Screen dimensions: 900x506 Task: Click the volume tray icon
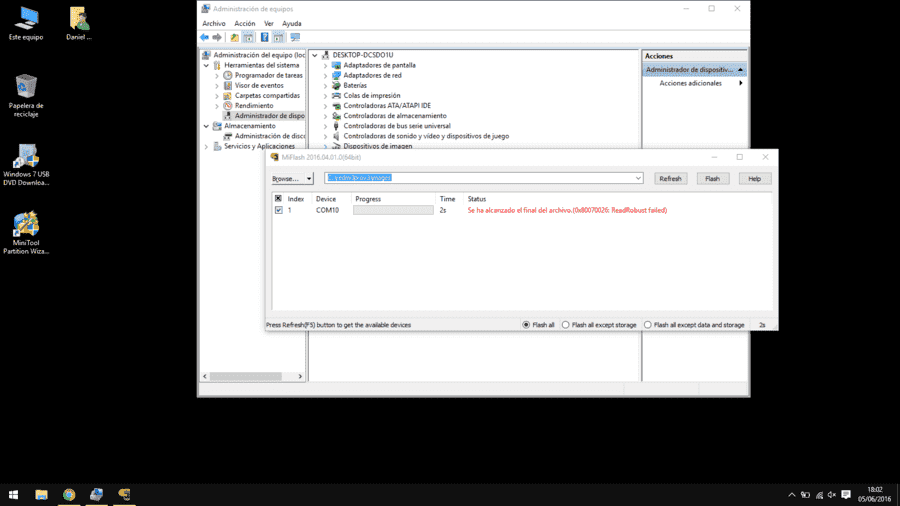pyautogui.click(x=832, y=495)
